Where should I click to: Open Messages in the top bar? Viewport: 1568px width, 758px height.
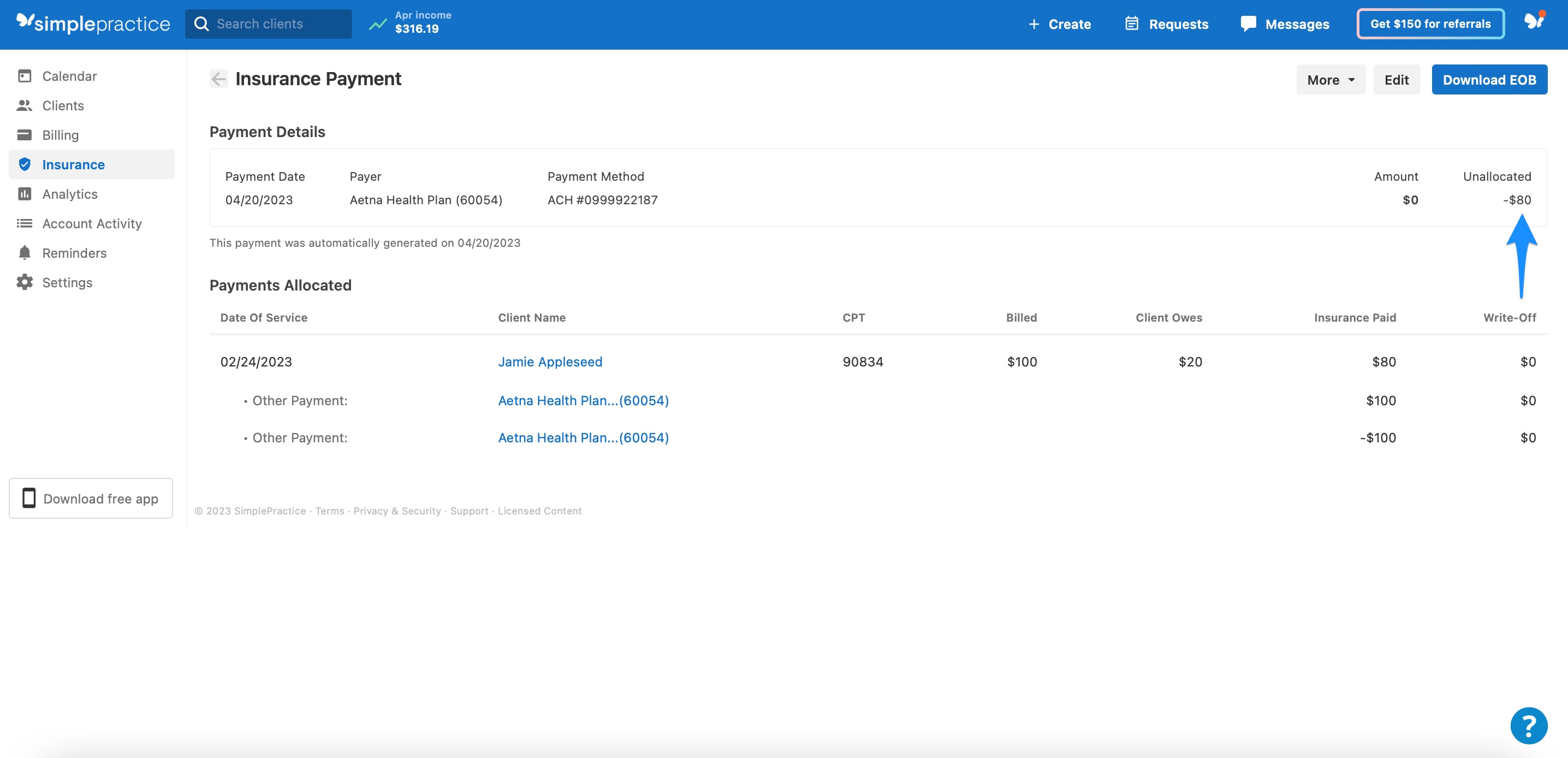point(1284,25)
